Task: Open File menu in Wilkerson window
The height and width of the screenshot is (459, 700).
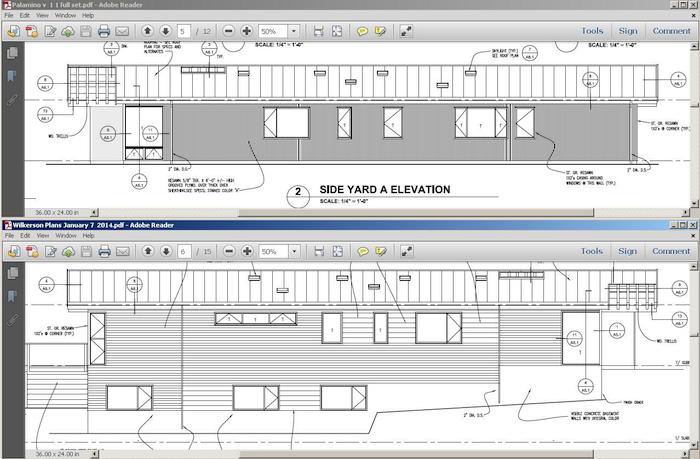Action: click(9, 235)
